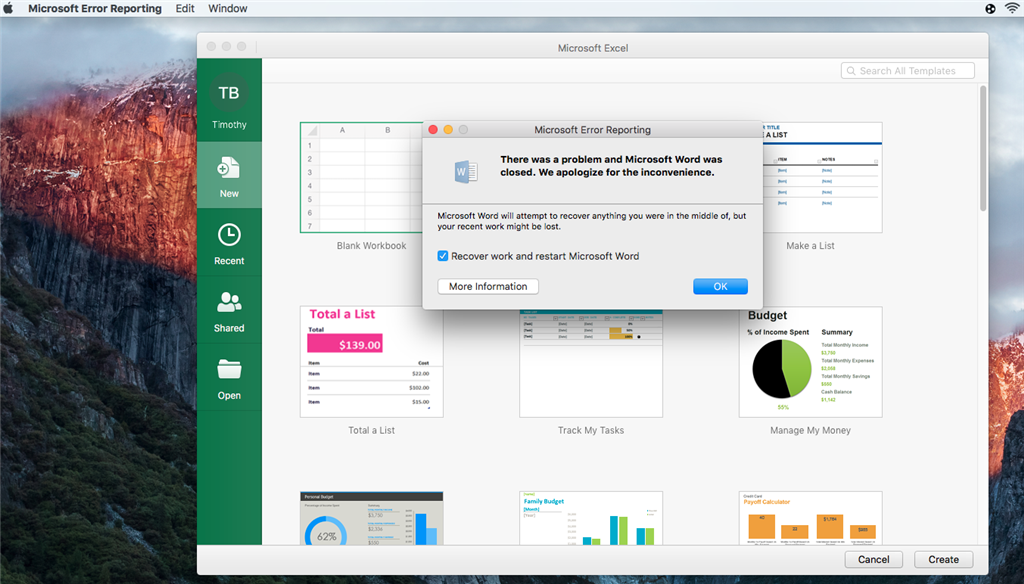Screen dimensions: 1024x584
Task: Close the Error Reporting dialog with red button
Action: (433, 129)
